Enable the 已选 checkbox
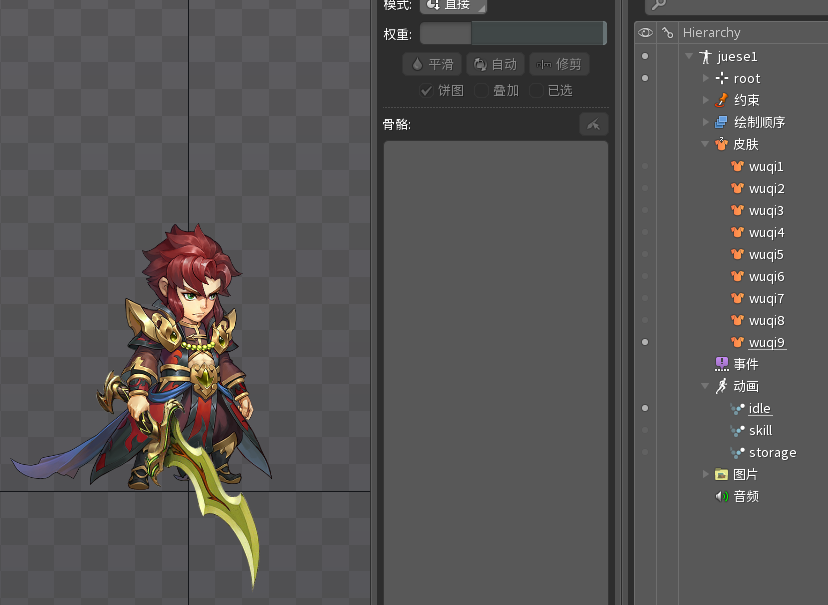828x605 pixels. tap(536, 91)
